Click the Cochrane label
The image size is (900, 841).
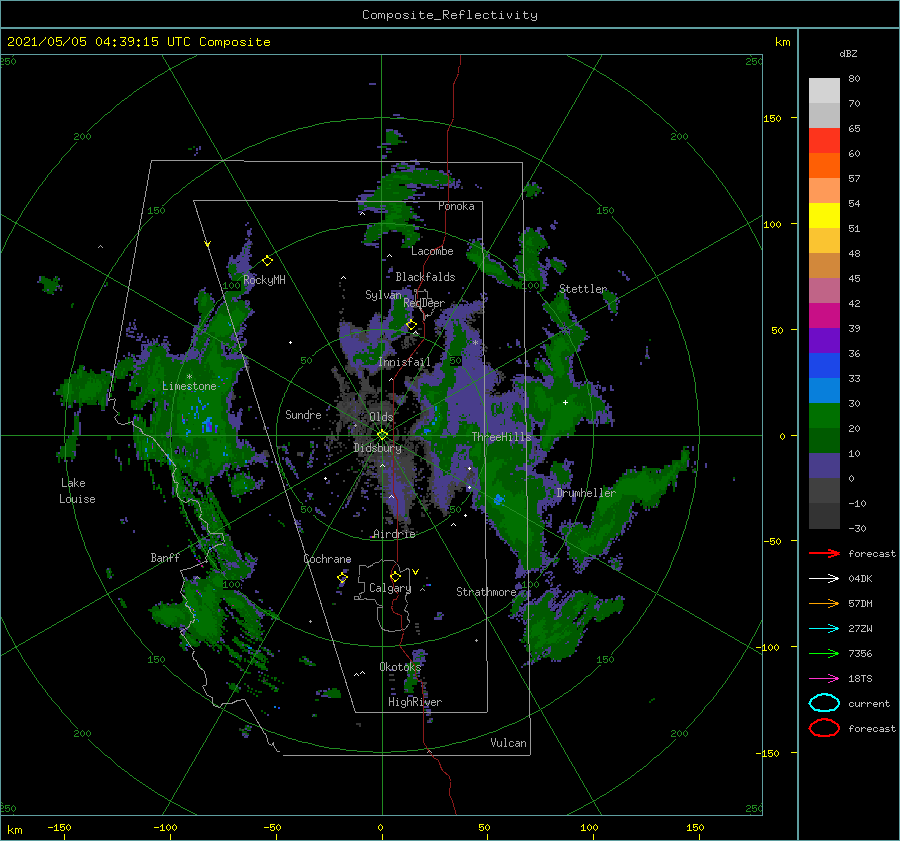327,559
